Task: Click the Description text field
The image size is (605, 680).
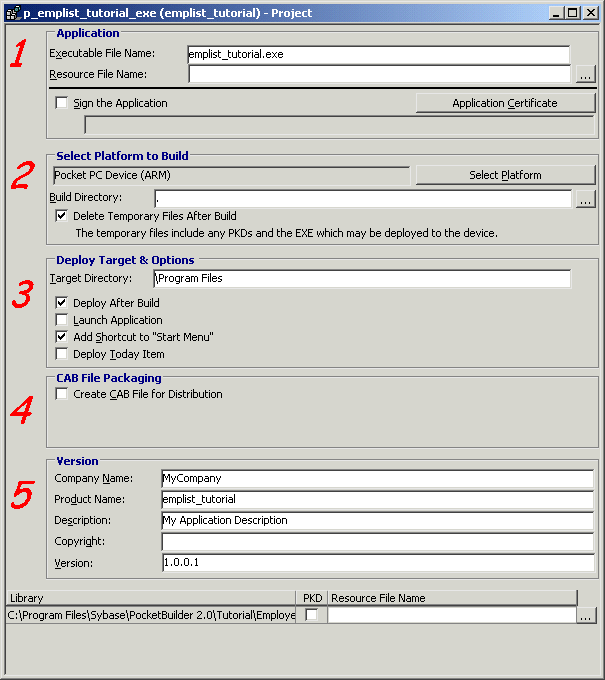Action: pyautogui.click(x=377, y=520)
